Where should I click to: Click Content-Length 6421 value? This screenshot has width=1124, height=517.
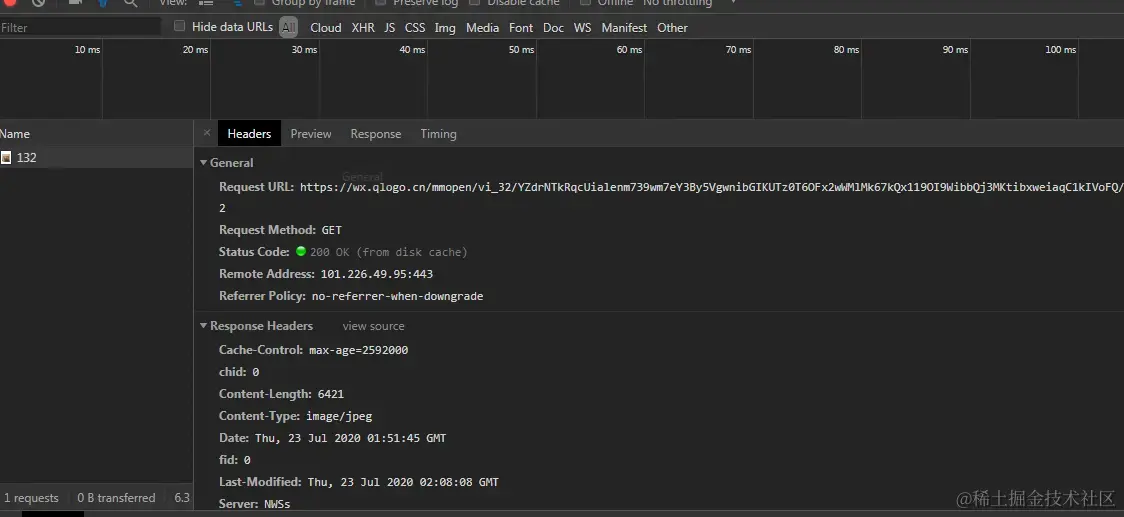(331, 394)
